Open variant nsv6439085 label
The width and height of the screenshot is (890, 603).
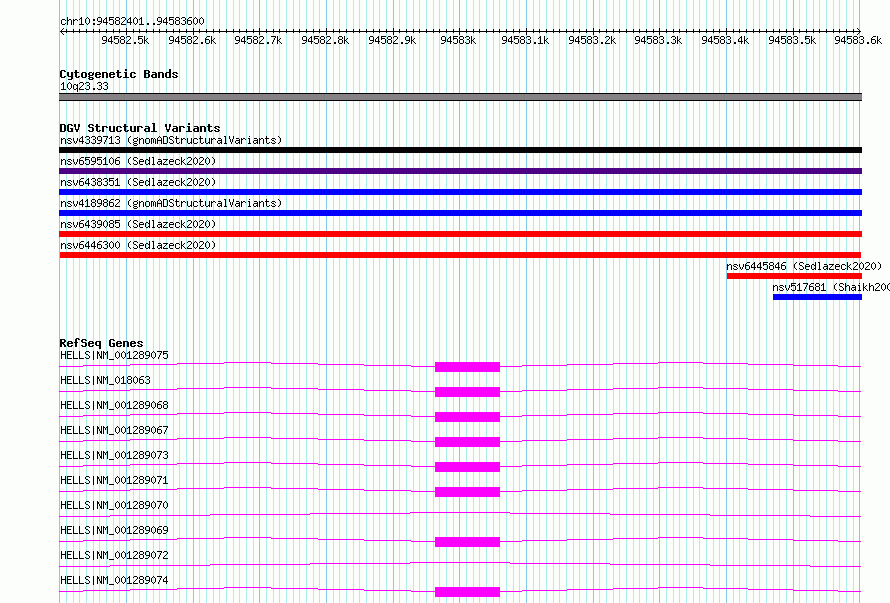pyautogui.click(x=138, y=224)
